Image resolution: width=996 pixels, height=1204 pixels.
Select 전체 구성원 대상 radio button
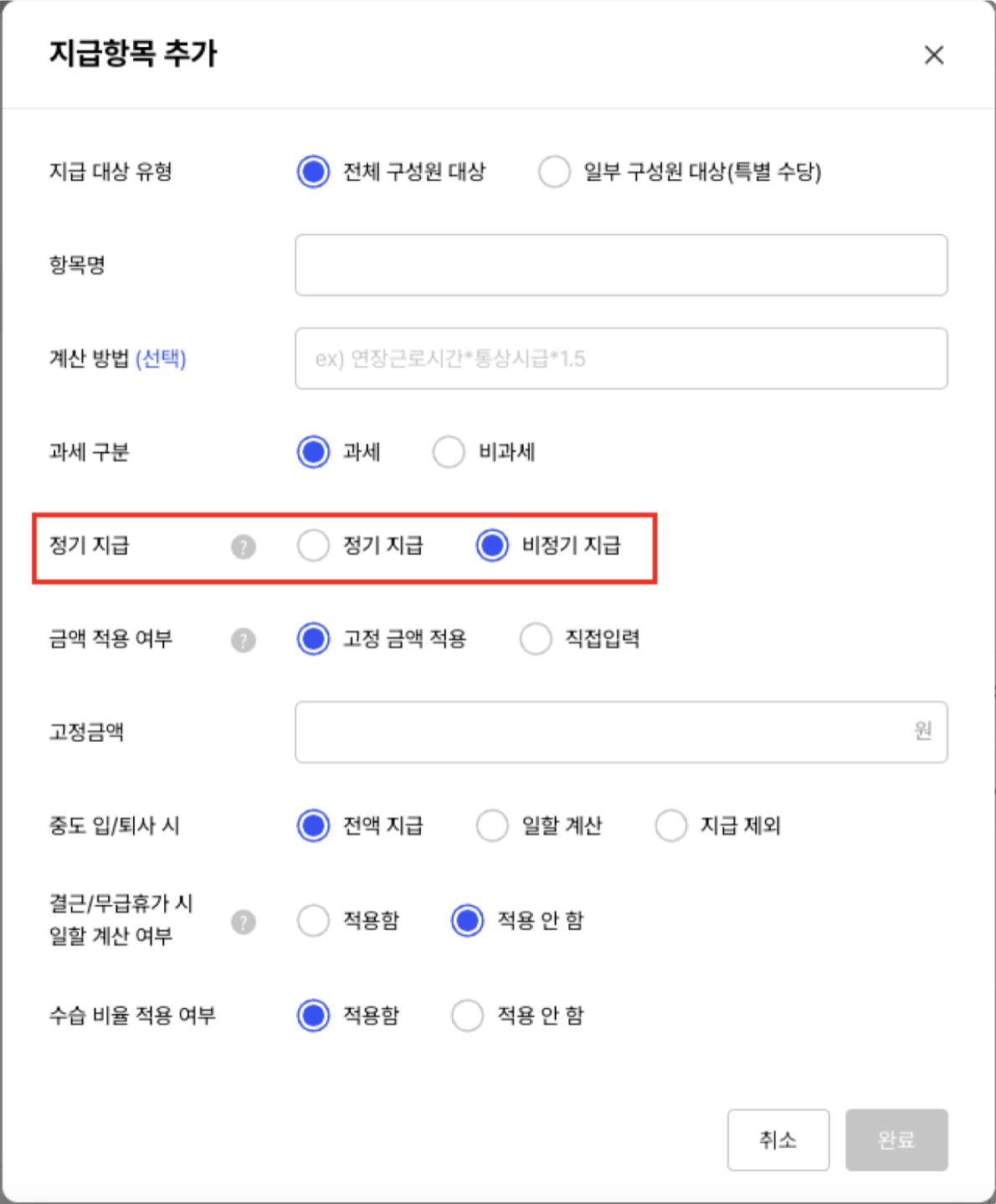[313, 172]
